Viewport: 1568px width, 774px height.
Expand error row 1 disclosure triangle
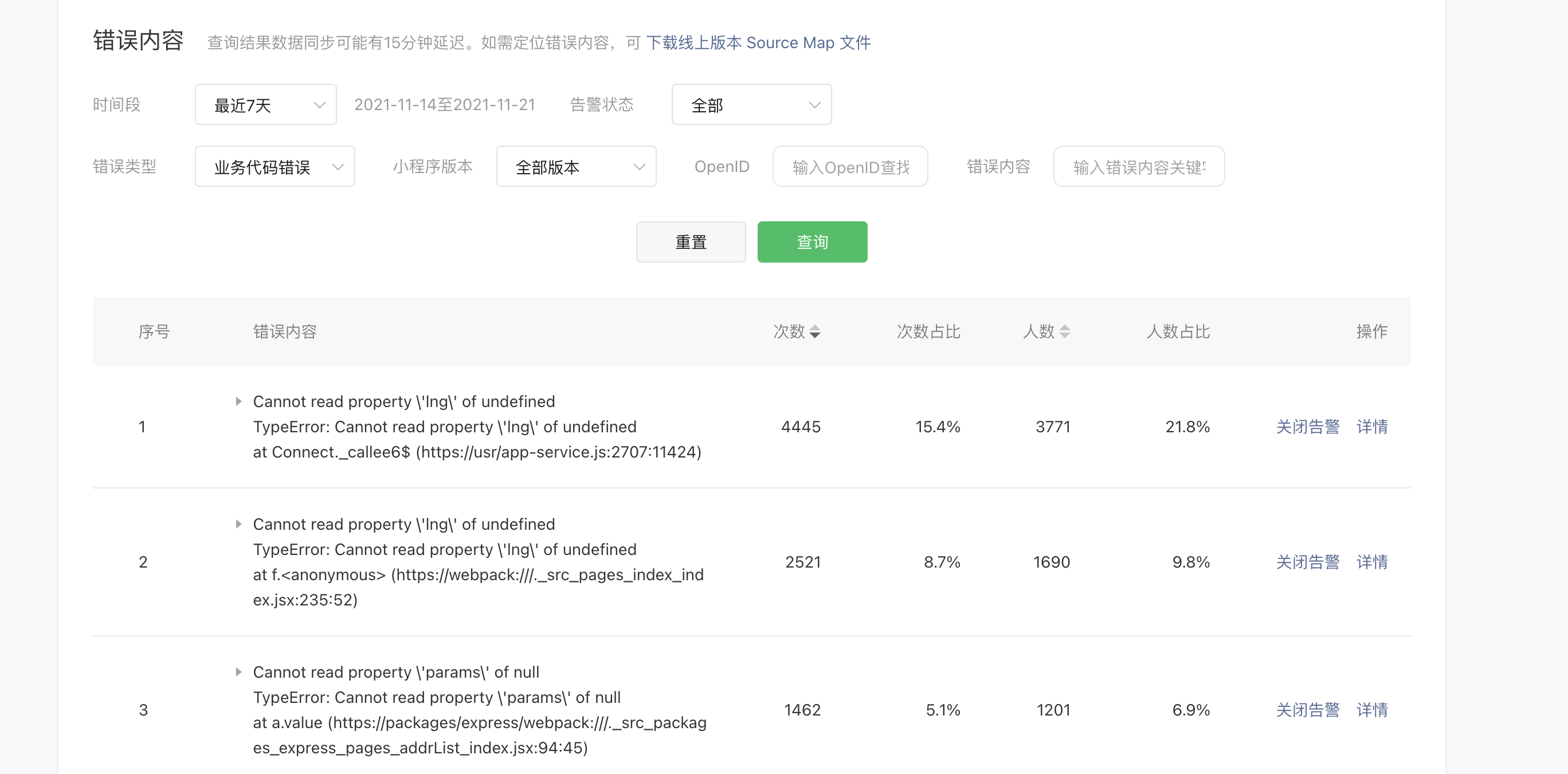coord(238,401)
